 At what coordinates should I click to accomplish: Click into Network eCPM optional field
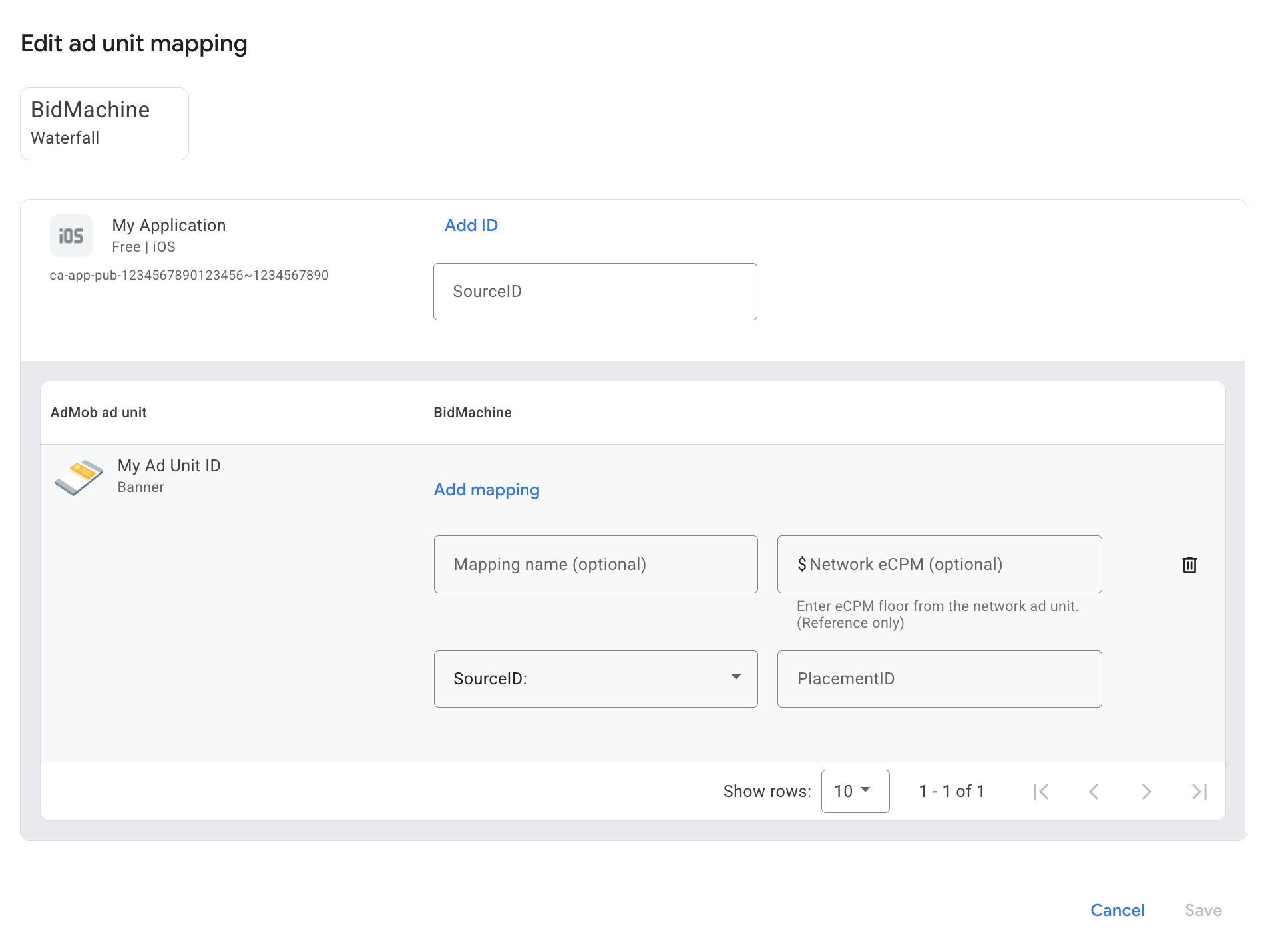pyautogui.click(x=939, y=564)
